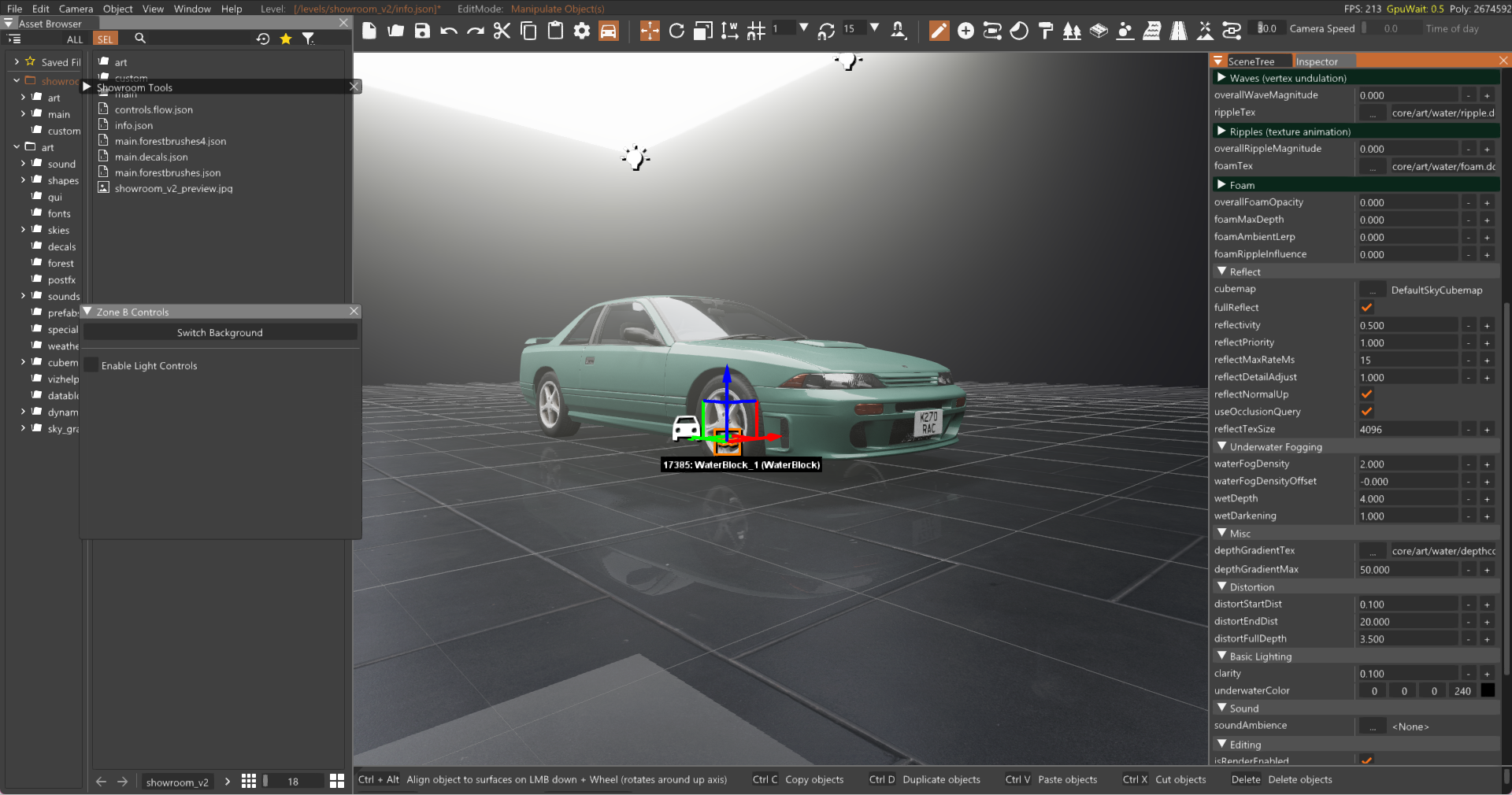Open the Camera menu

click(76, 9)
